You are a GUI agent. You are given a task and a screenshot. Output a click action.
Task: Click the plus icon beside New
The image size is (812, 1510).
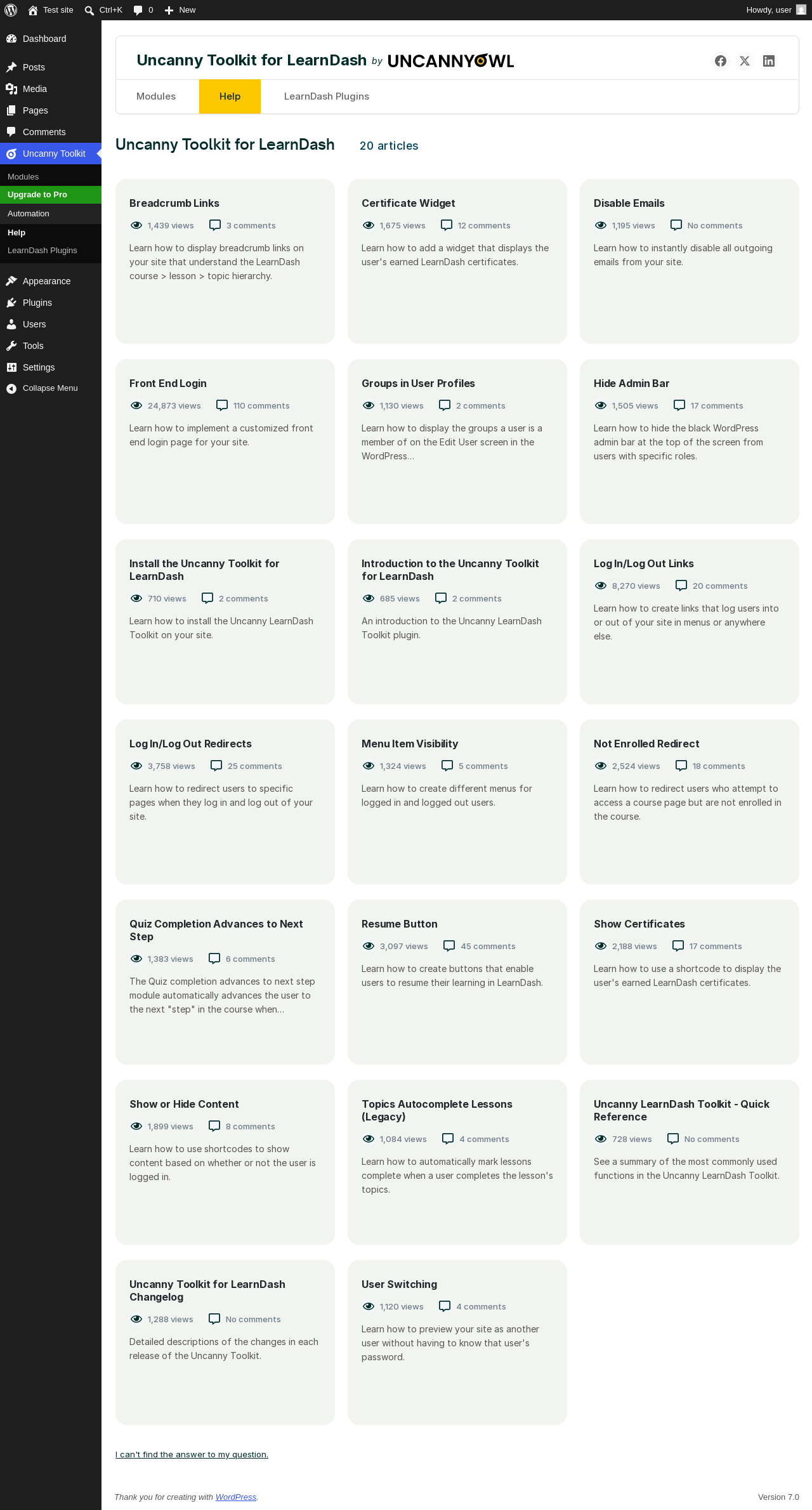coord(169,10)
